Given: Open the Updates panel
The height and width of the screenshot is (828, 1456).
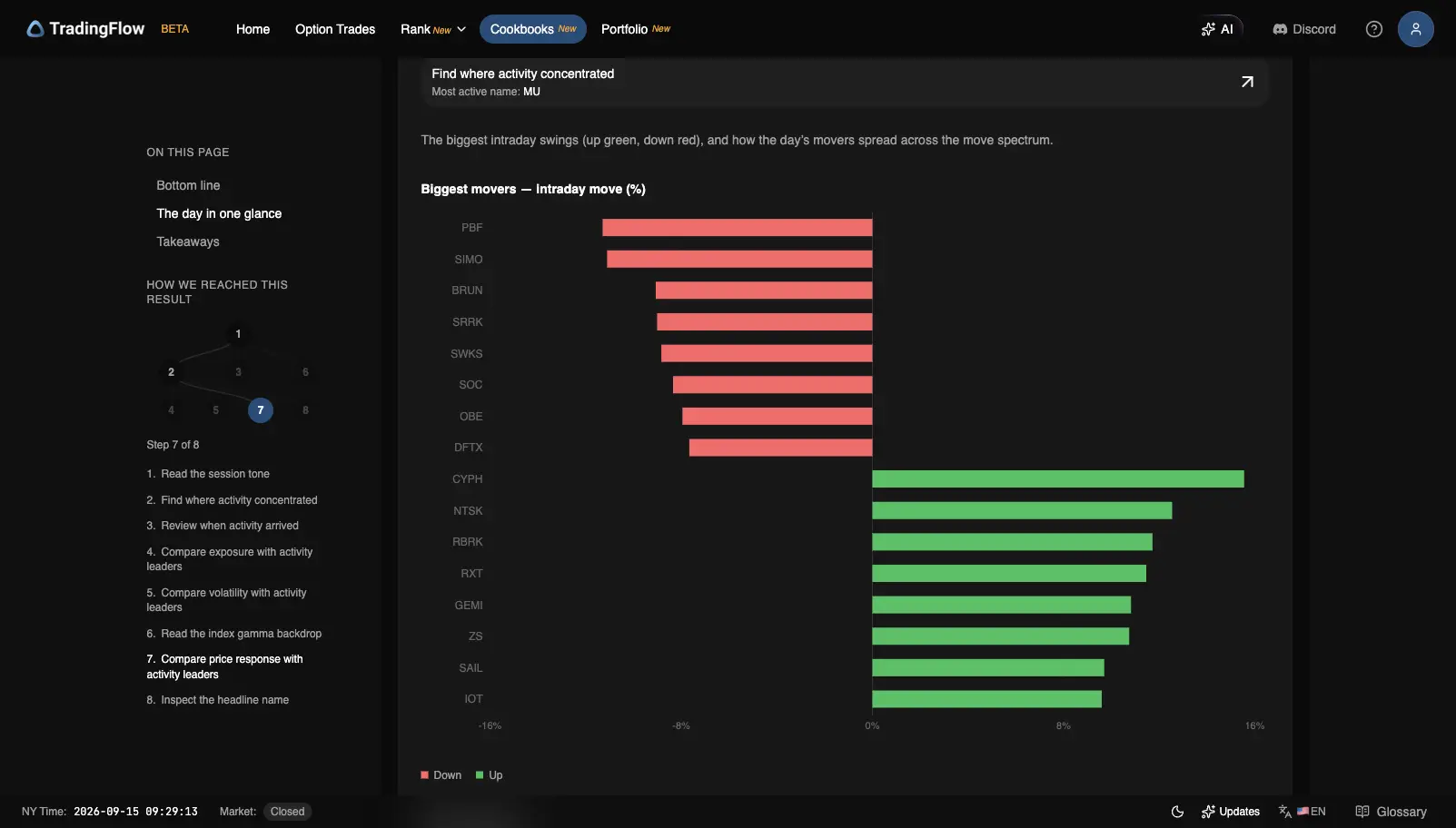Looking at the screenshot, I should 1231,812.
